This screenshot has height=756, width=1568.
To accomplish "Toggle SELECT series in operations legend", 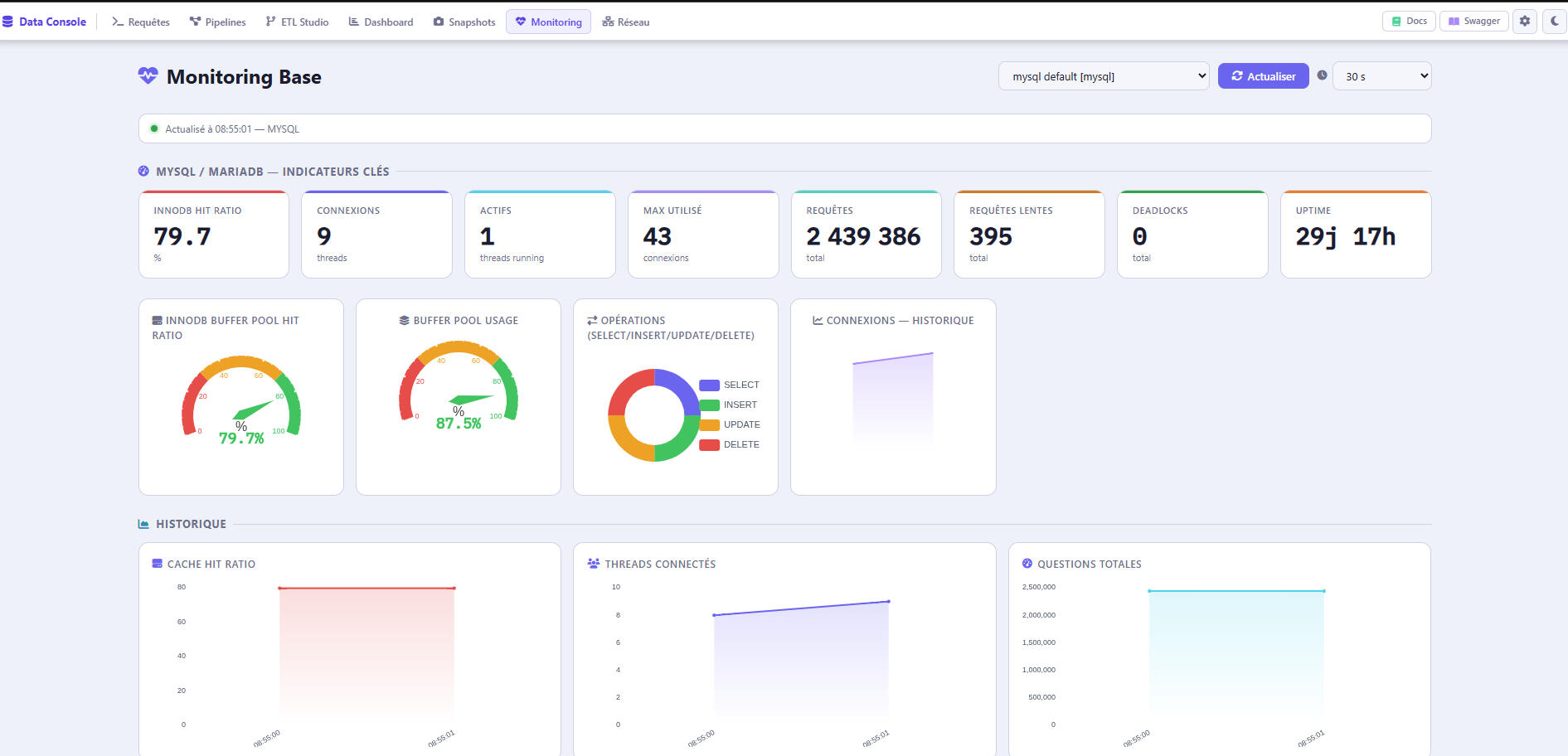I will [x=730, y=385].
